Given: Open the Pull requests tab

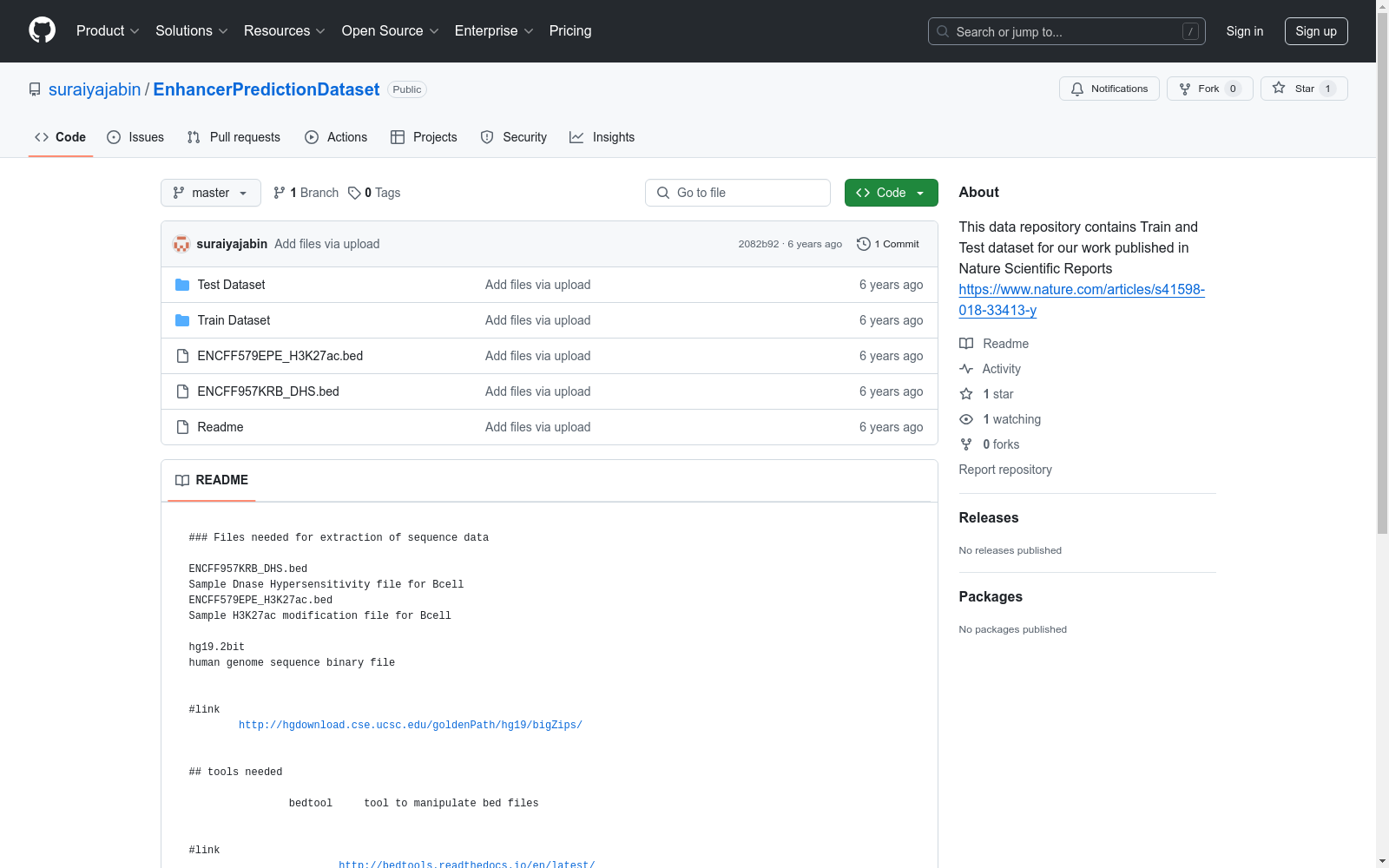Looking at the screenshot, I should pos(234,137).
